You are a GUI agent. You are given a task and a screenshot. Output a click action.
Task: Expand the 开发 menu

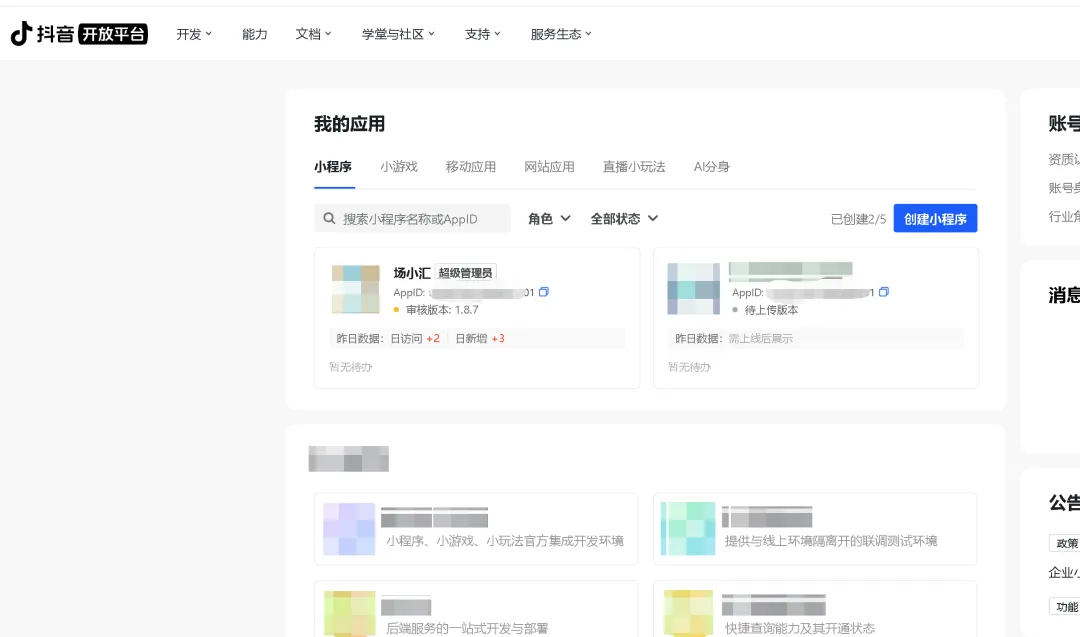(x=194, y=34)
